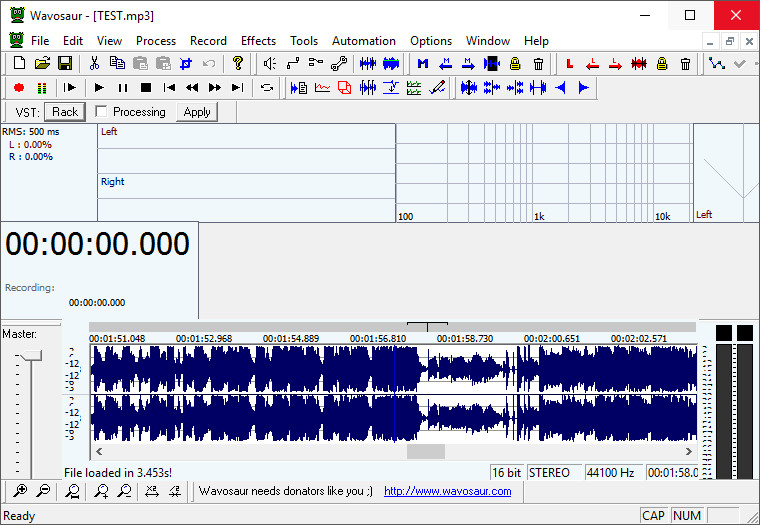Play the audio with the play button
Image resolution: width=760 pixels, height=525 pixels.
point(99,88)
